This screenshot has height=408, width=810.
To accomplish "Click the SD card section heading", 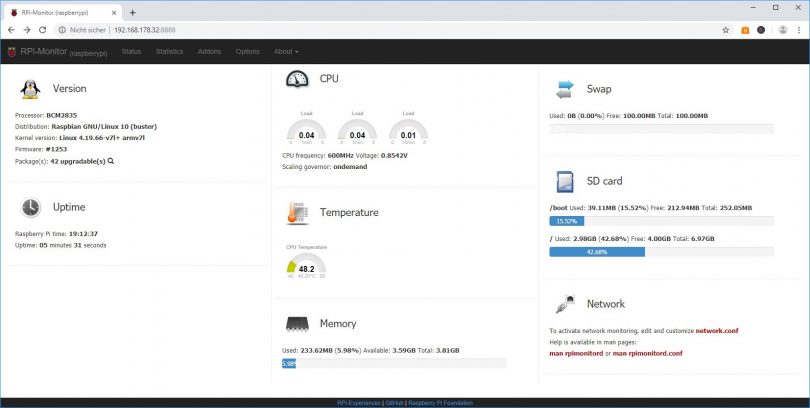I will pos(604,181).
